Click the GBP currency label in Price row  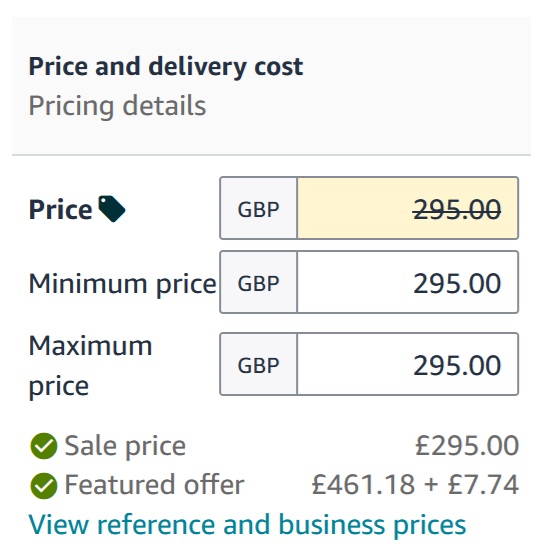coord(258,208)
